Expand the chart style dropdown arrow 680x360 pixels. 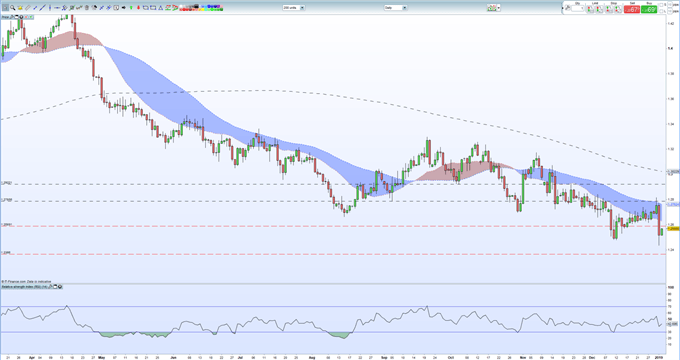coord(499,8)
